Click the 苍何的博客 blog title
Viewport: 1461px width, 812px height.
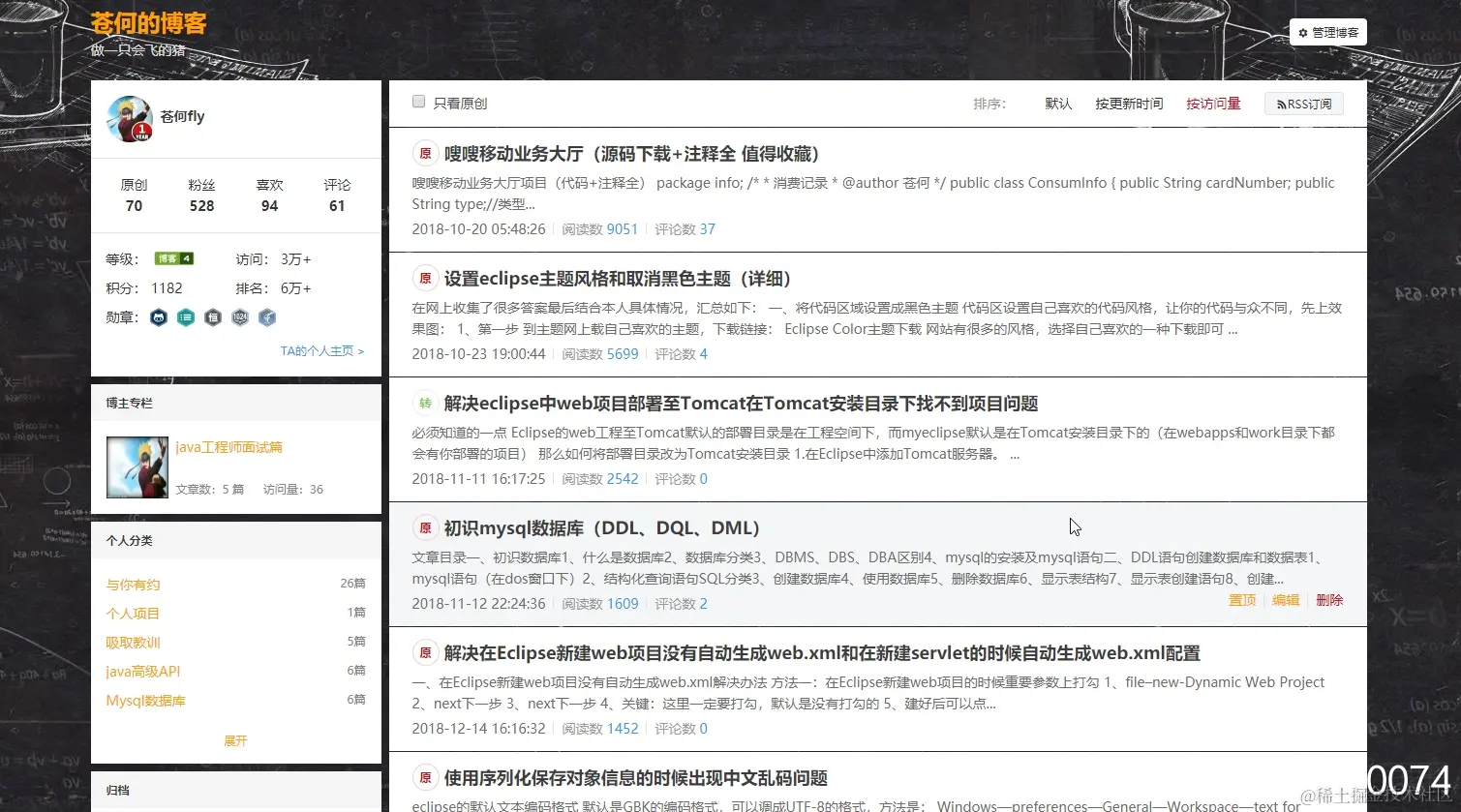[149, 23]
